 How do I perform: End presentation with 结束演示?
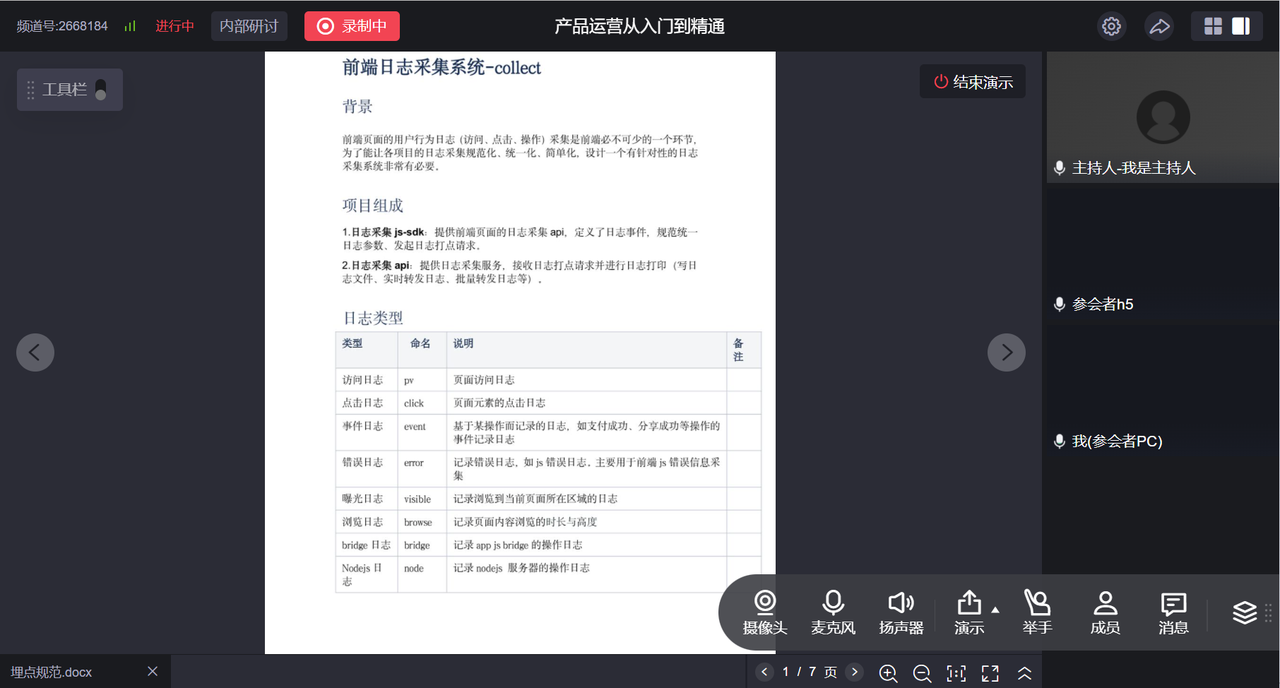pos(973,82)
